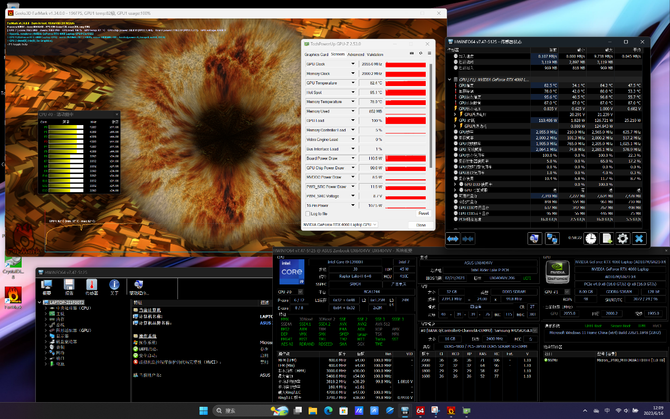The image size is (670, 419).
Task: Open Microsoft Store from taskbar
Action: tap(344, 410)
